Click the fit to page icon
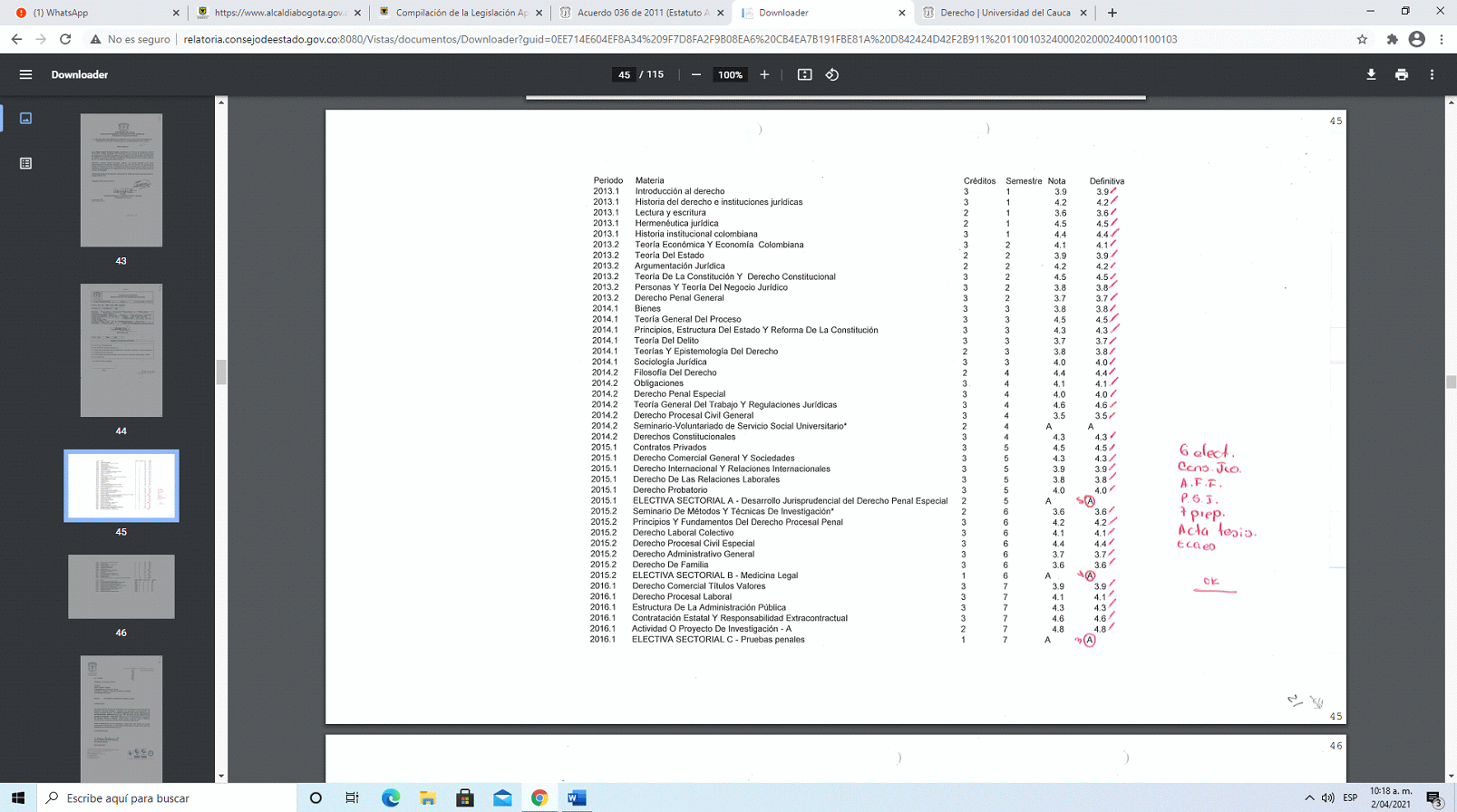Viewport: 1457px width, 812px height. (x=804, y=74)
